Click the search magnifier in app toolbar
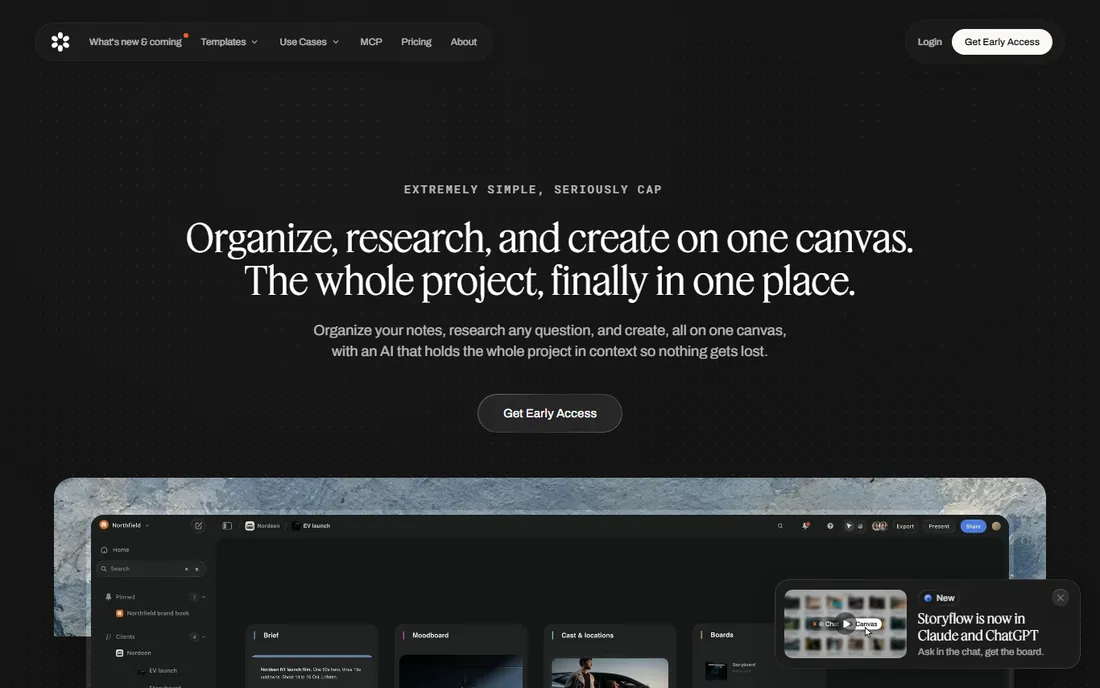 [x=780, y=526]
